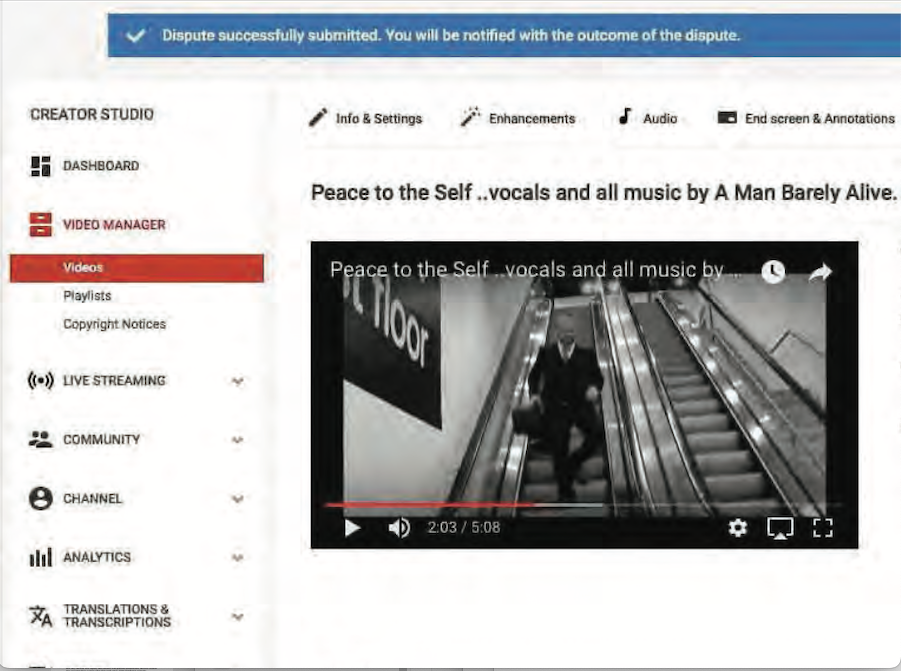
Task: Click the Translations & Transcriptions icon
Action: (40, 616)
